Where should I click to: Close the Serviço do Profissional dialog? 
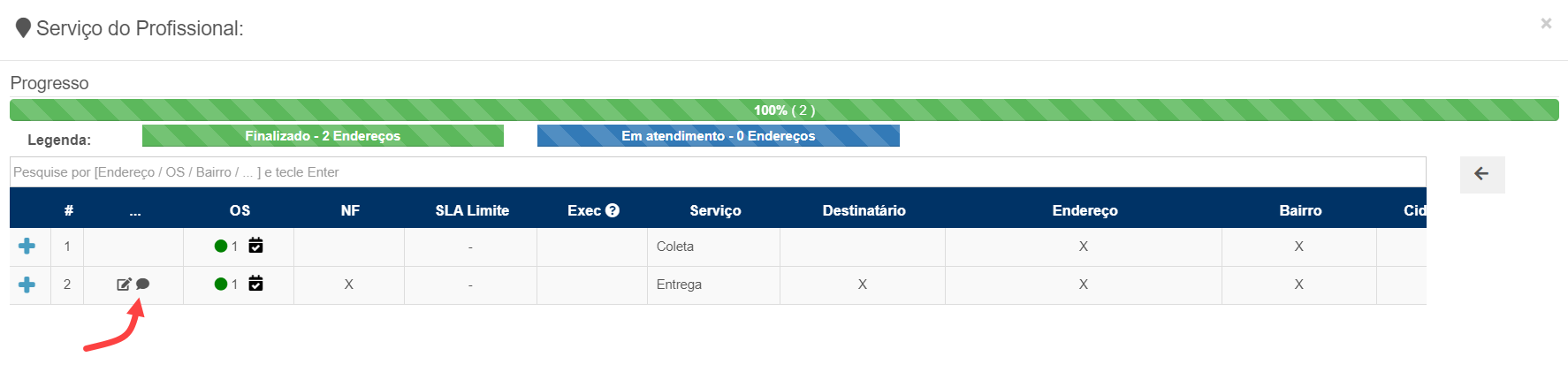click(1546, 24)
